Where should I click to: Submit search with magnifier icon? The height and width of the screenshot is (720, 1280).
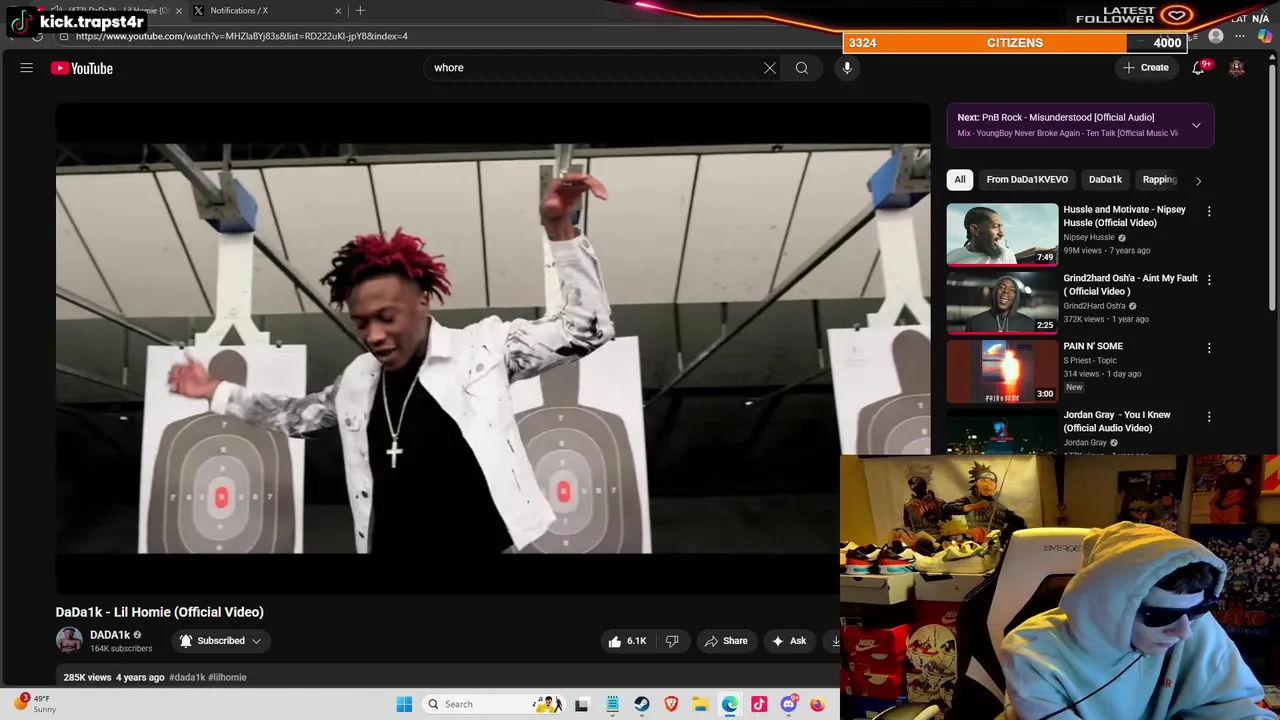(x=802, y=68)
